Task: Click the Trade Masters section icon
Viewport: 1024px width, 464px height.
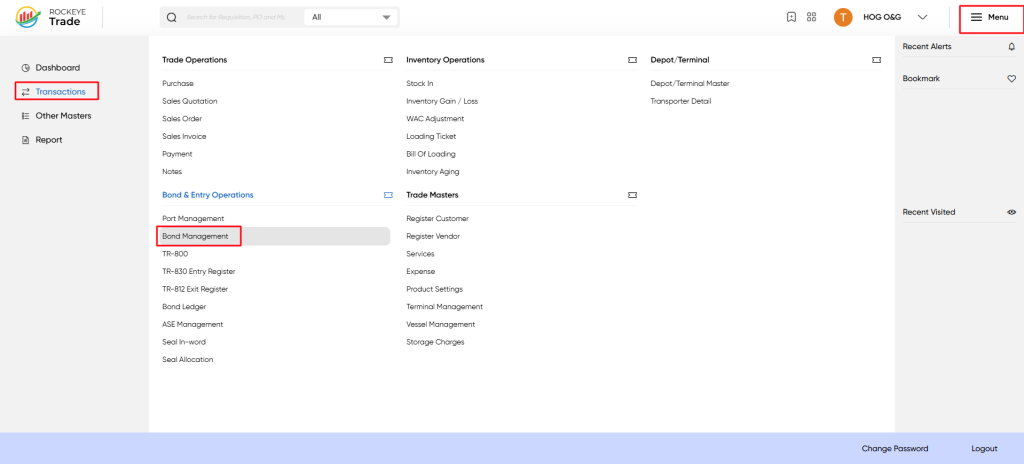Action: pyautogui.click(x=632, y=195)
